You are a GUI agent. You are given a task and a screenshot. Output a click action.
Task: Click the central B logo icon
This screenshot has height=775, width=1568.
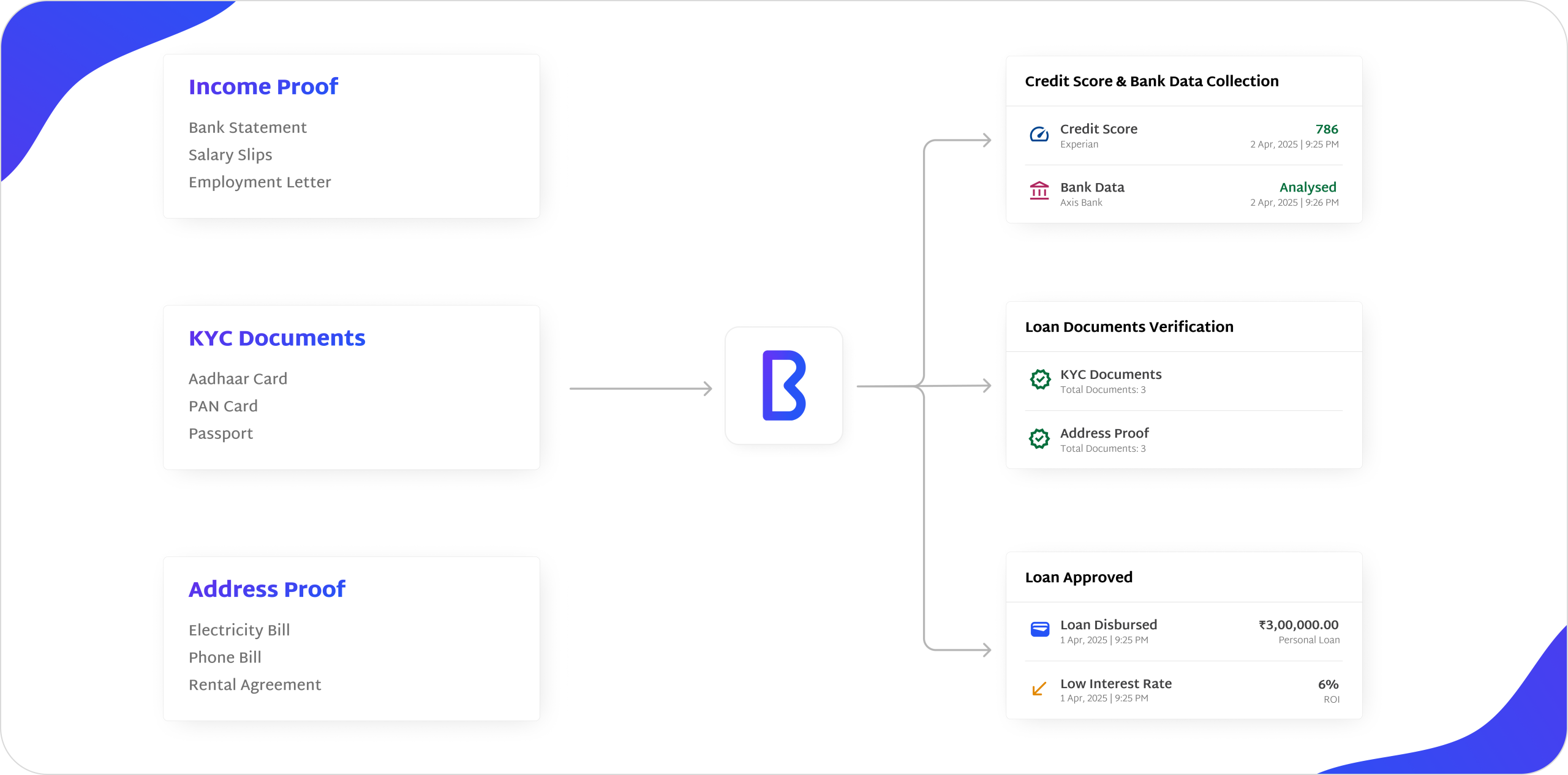click(x=783, y=386)
